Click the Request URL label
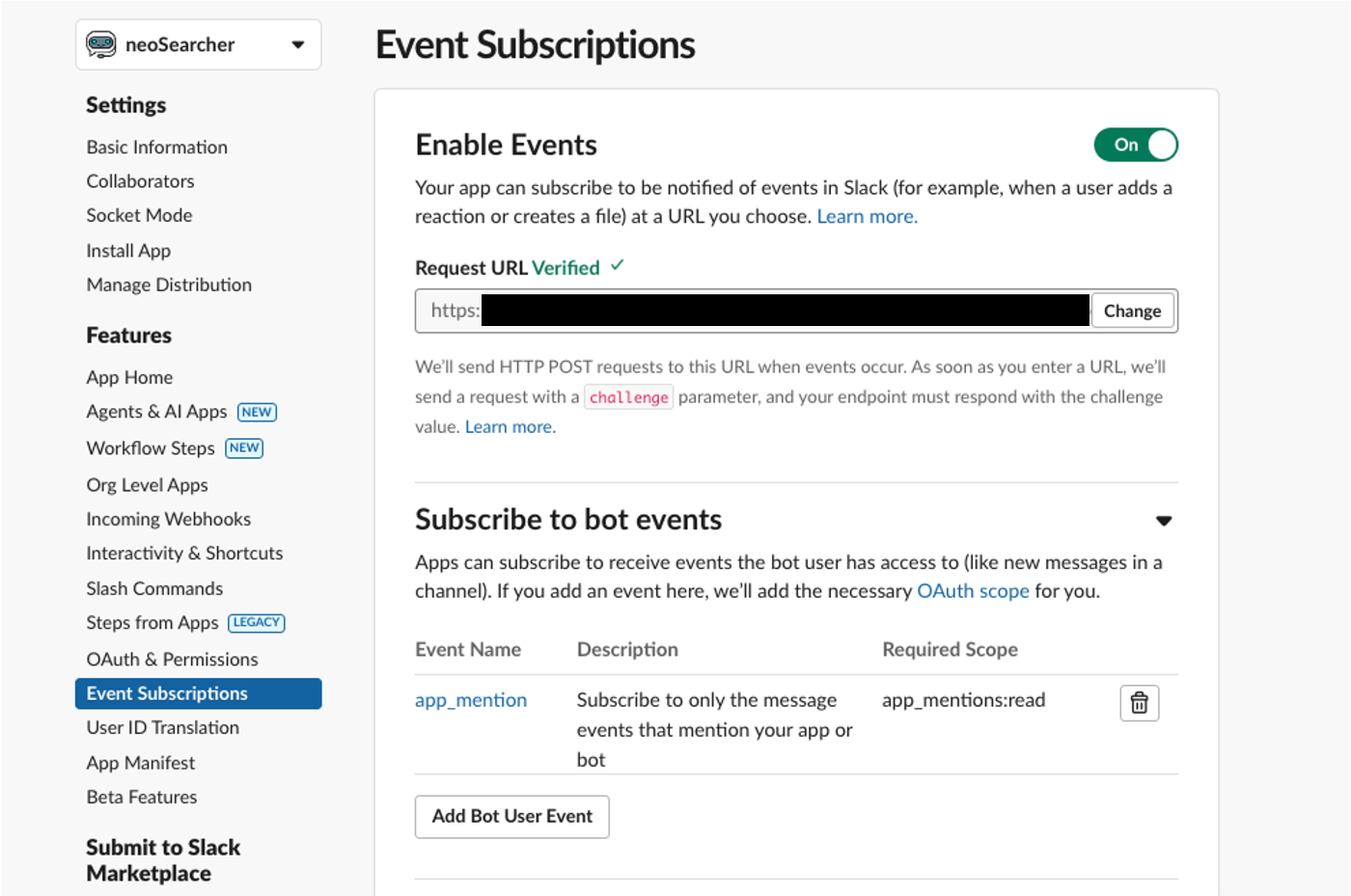 pos(471,268)
